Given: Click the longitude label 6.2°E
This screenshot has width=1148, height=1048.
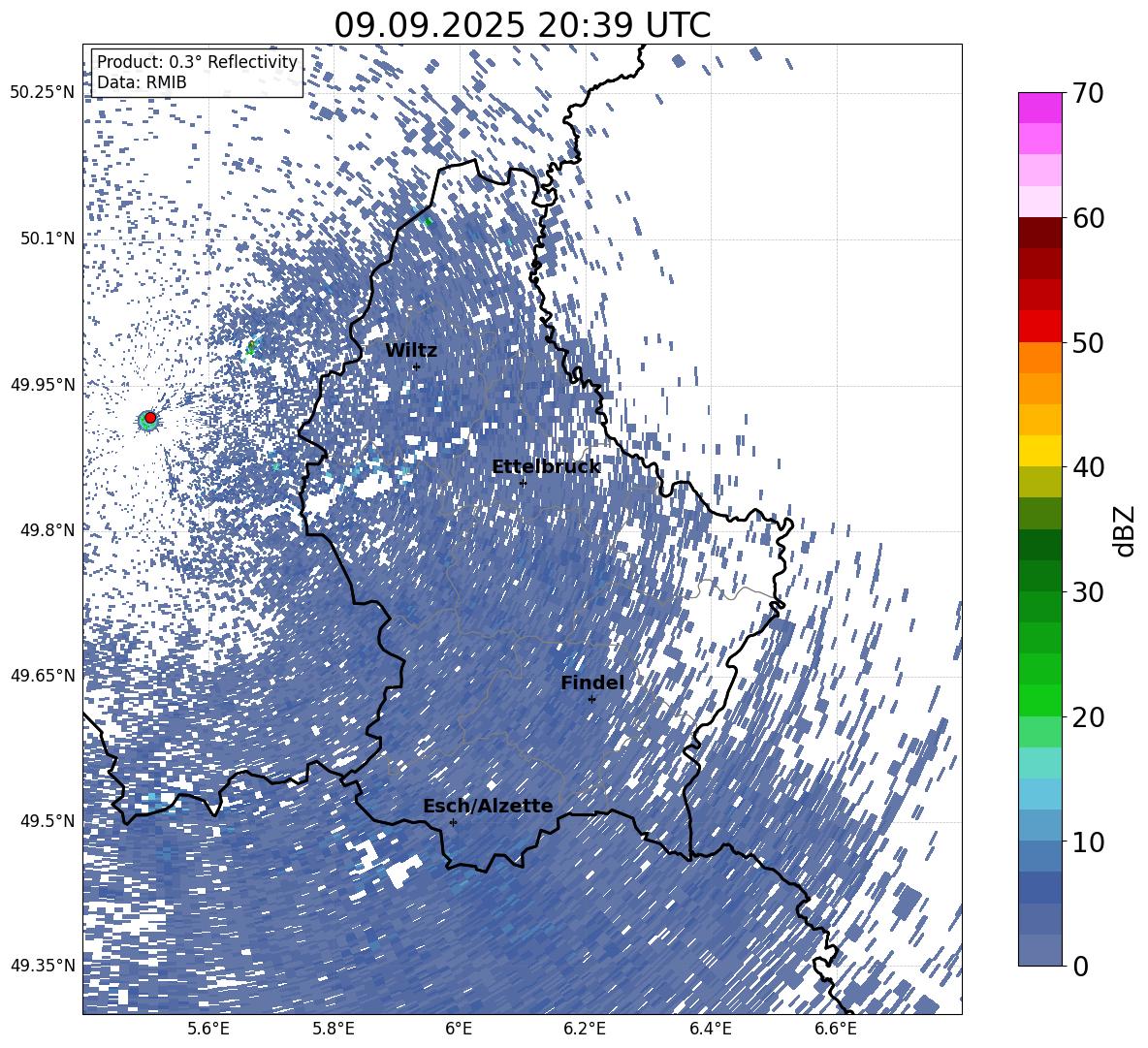Looking at the screenshot, I should click(x=585, y=1030).
